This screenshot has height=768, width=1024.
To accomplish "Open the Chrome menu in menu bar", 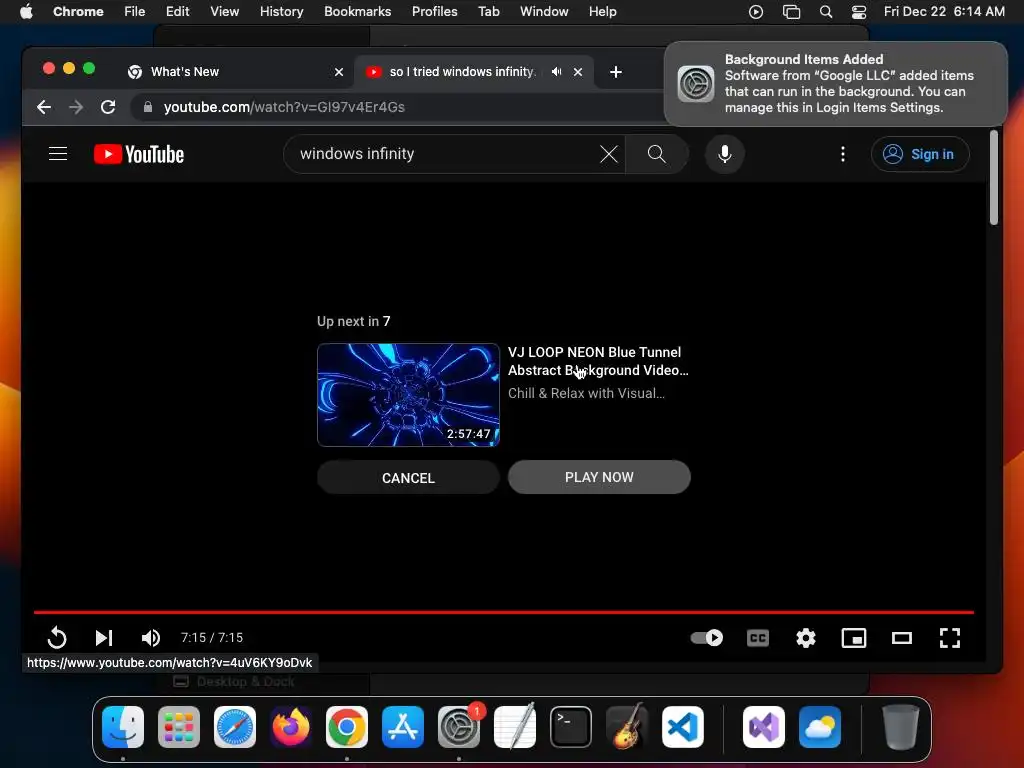I will click(78, 12).
